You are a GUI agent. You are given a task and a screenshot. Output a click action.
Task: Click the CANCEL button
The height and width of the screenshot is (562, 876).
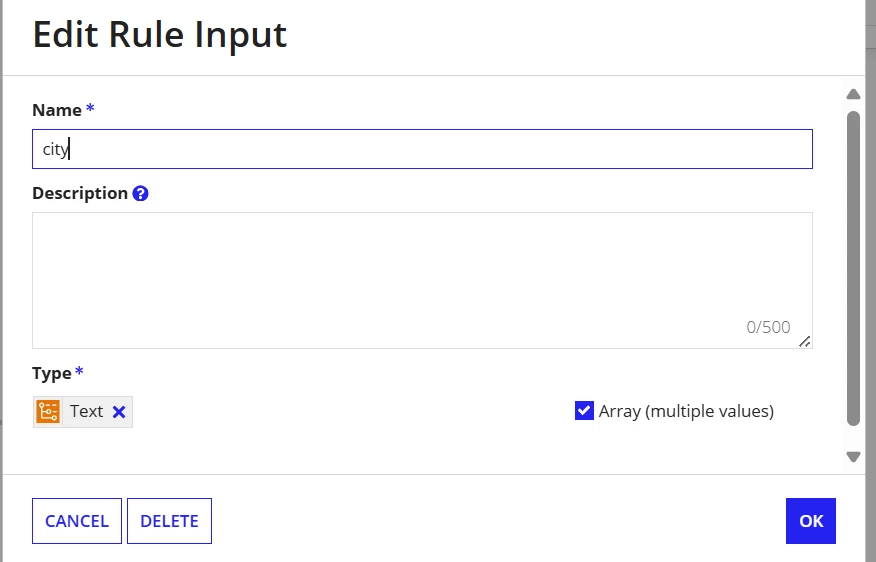tap(77, 521)
